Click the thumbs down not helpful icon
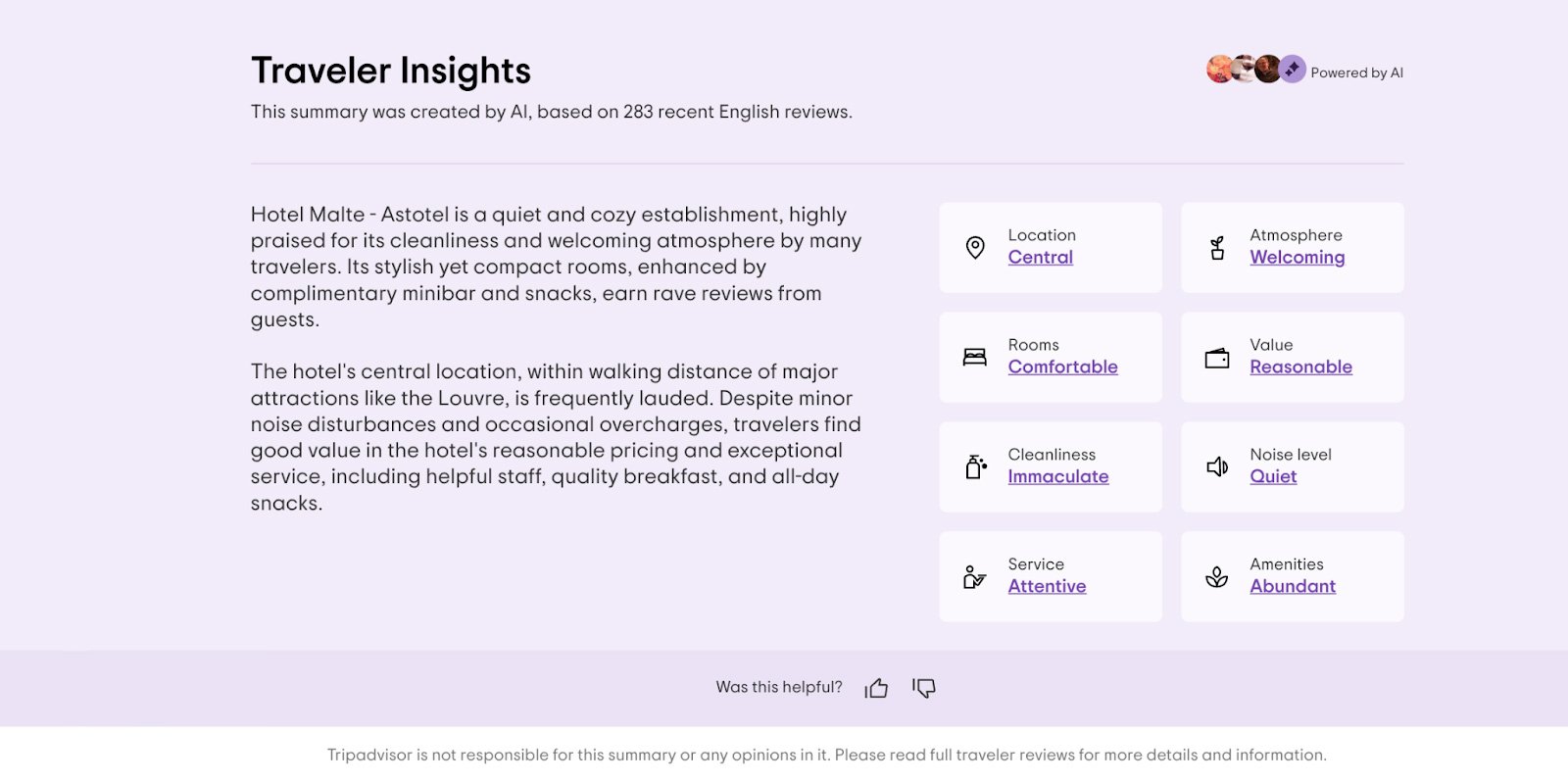Viewport: 1568px width, 782px height. pyautogui.click(x=924, y=688)
